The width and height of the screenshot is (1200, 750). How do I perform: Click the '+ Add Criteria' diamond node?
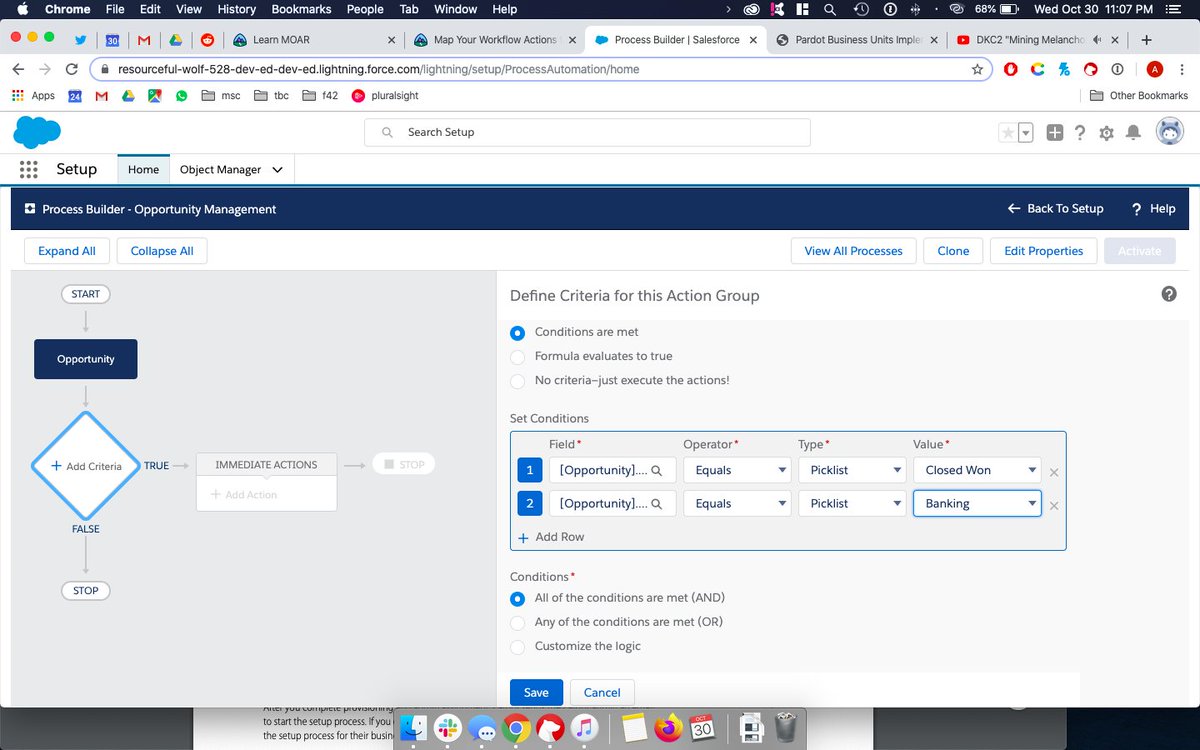[86, 466]
